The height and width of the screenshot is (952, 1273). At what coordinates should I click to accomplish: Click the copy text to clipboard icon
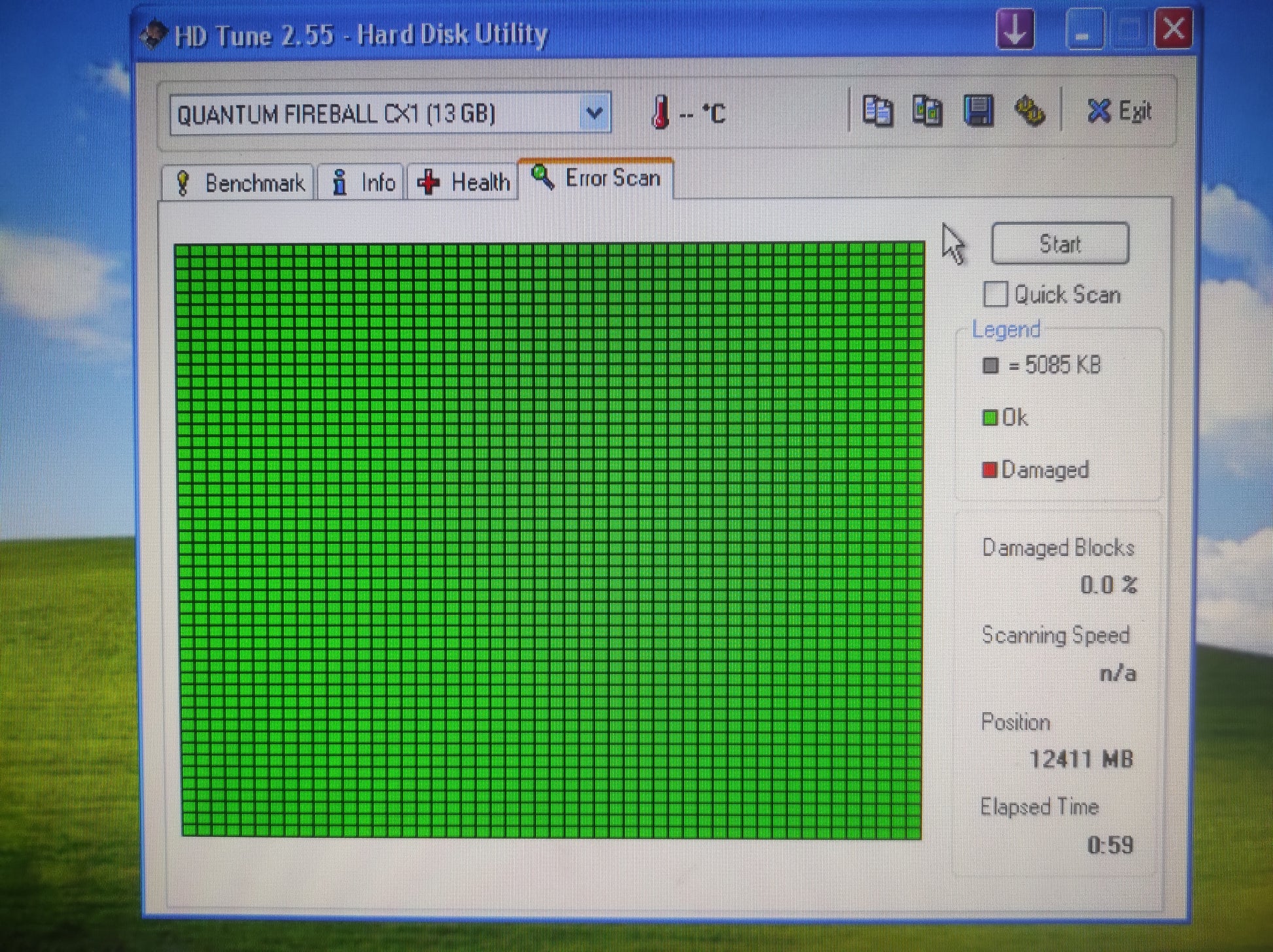(x=877, y=111)
